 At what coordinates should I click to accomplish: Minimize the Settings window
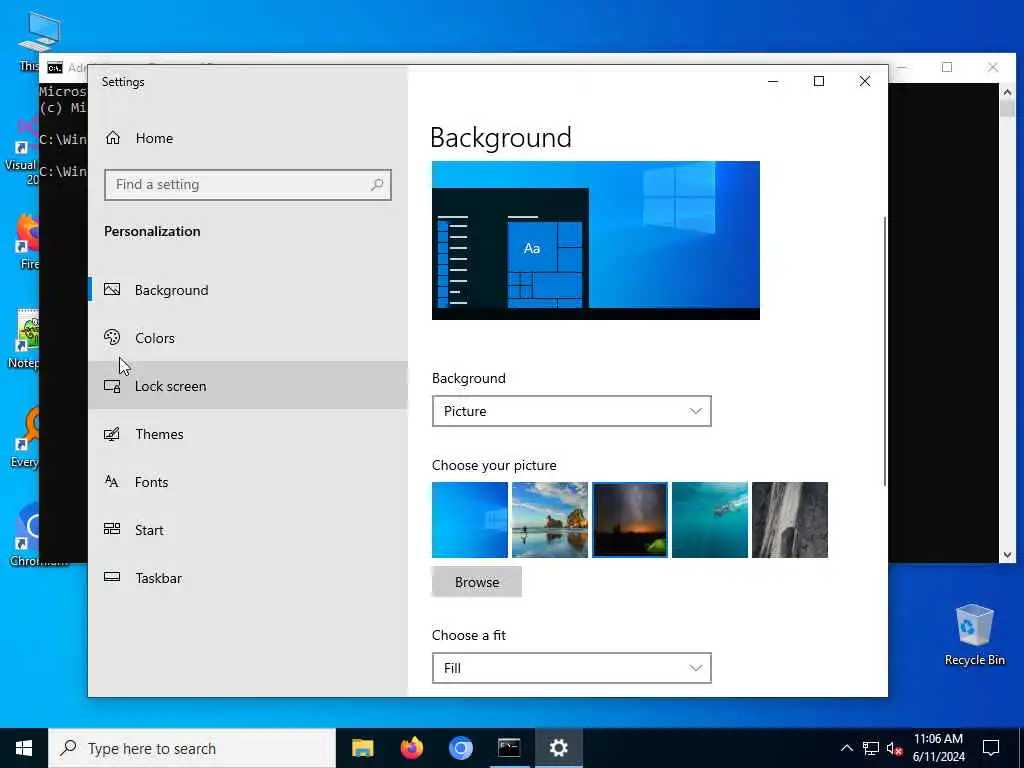773,81
